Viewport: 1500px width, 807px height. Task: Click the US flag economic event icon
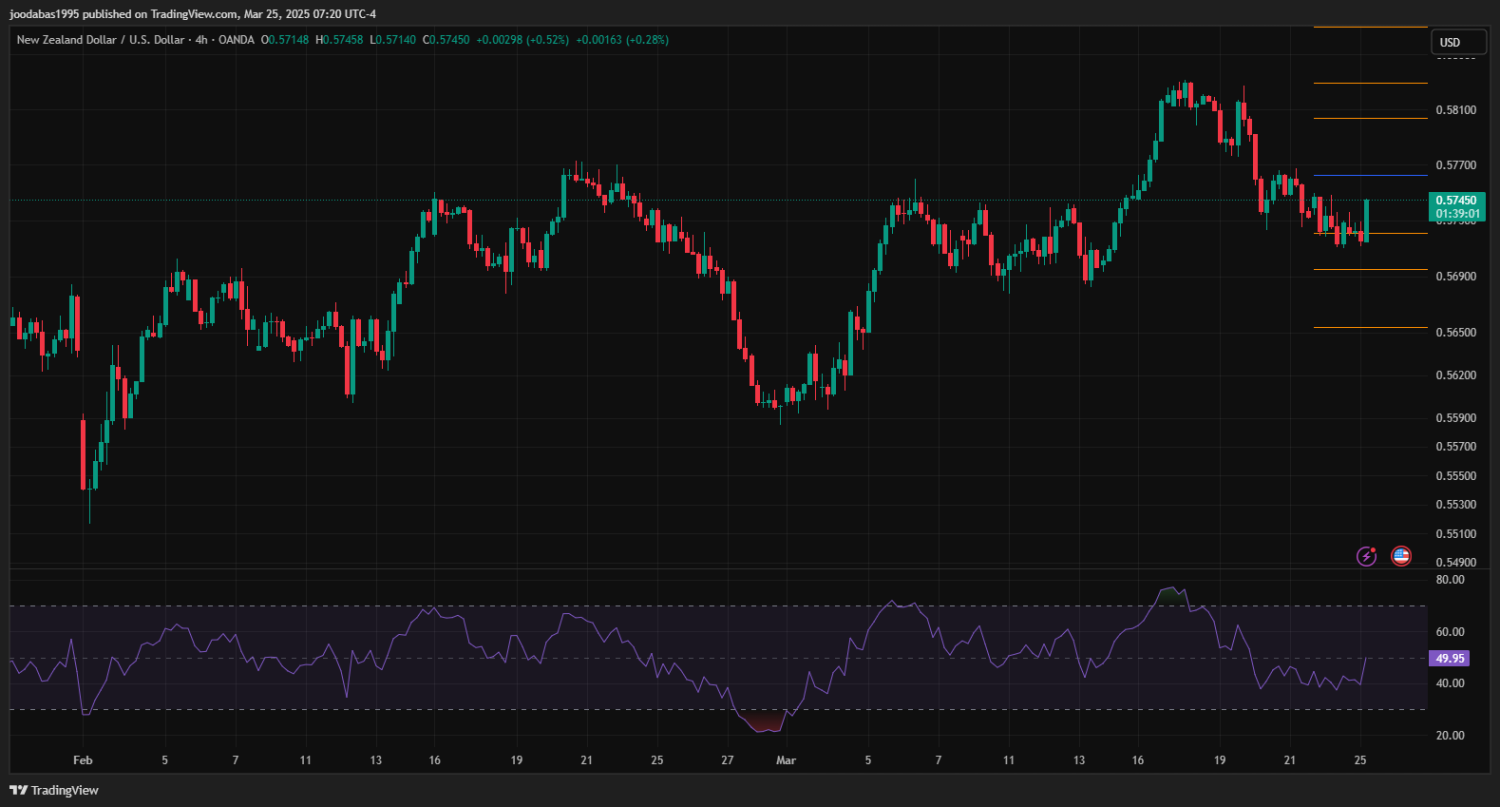pyautogui.click(x=1401, y=556)
